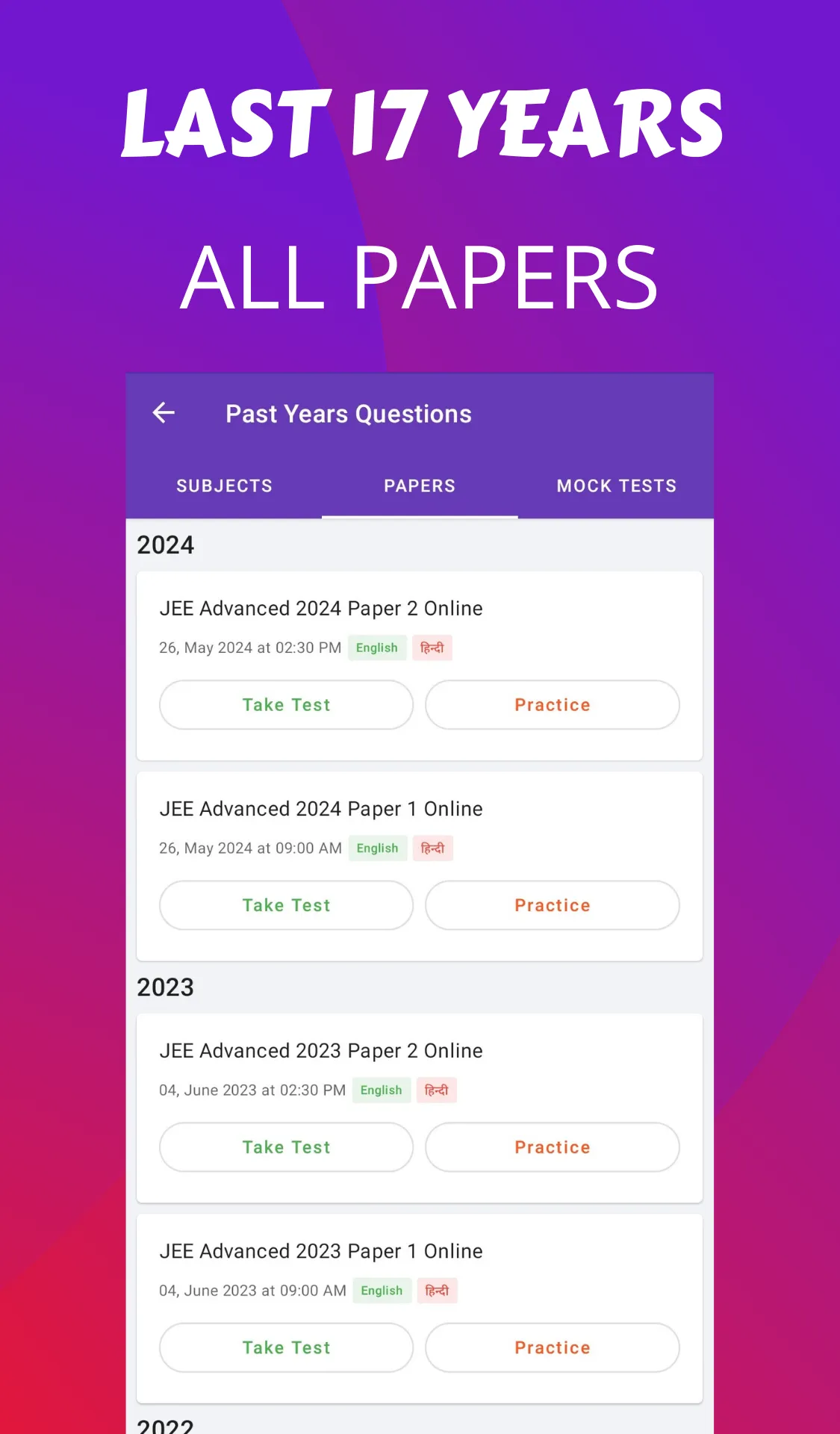
Task: Practice JEE Advanced 2023 Paper 2
Action: pyautogui.click(x=552, y=1147)
